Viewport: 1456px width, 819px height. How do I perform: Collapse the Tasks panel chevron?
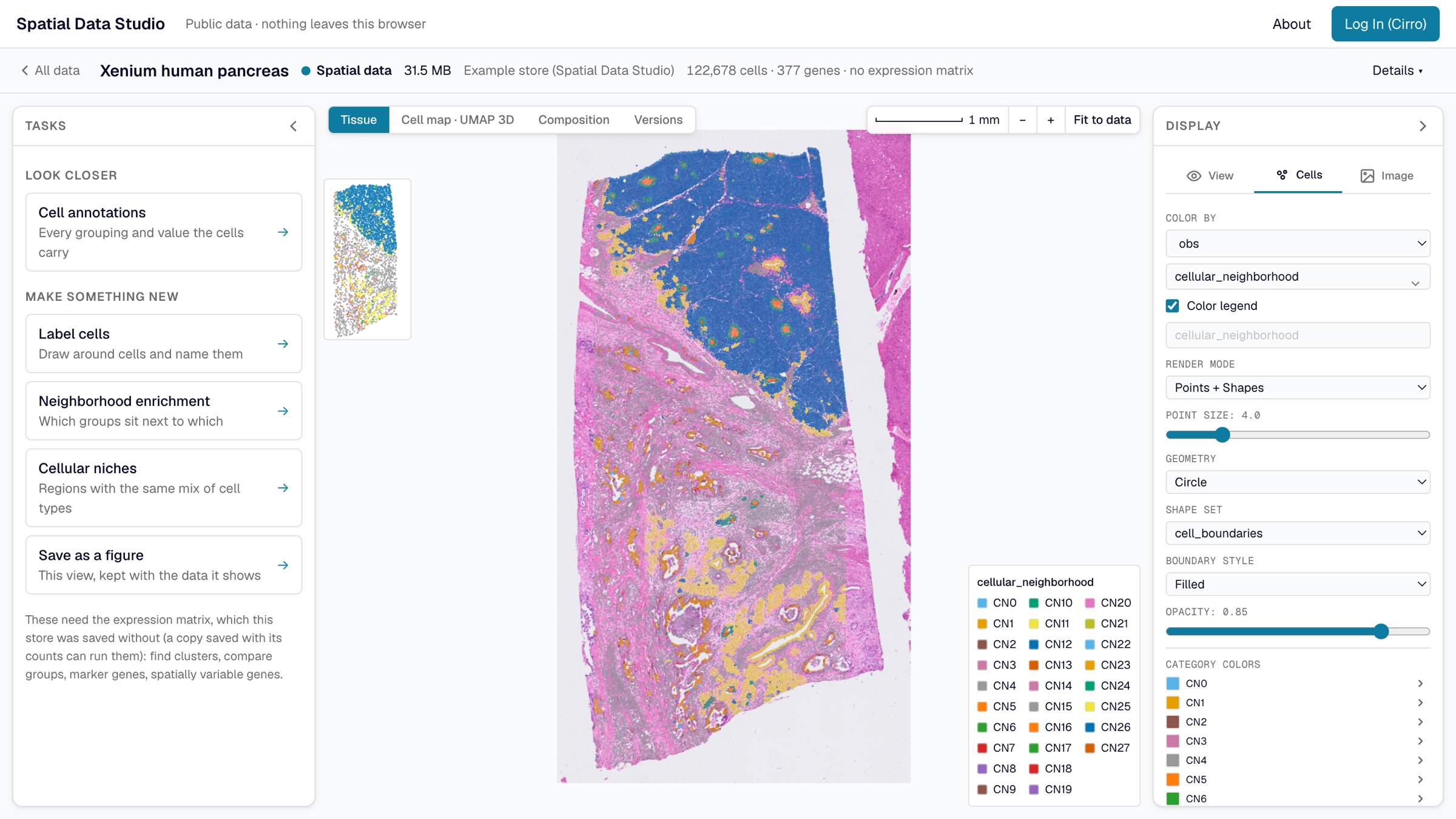coord(294,126)
